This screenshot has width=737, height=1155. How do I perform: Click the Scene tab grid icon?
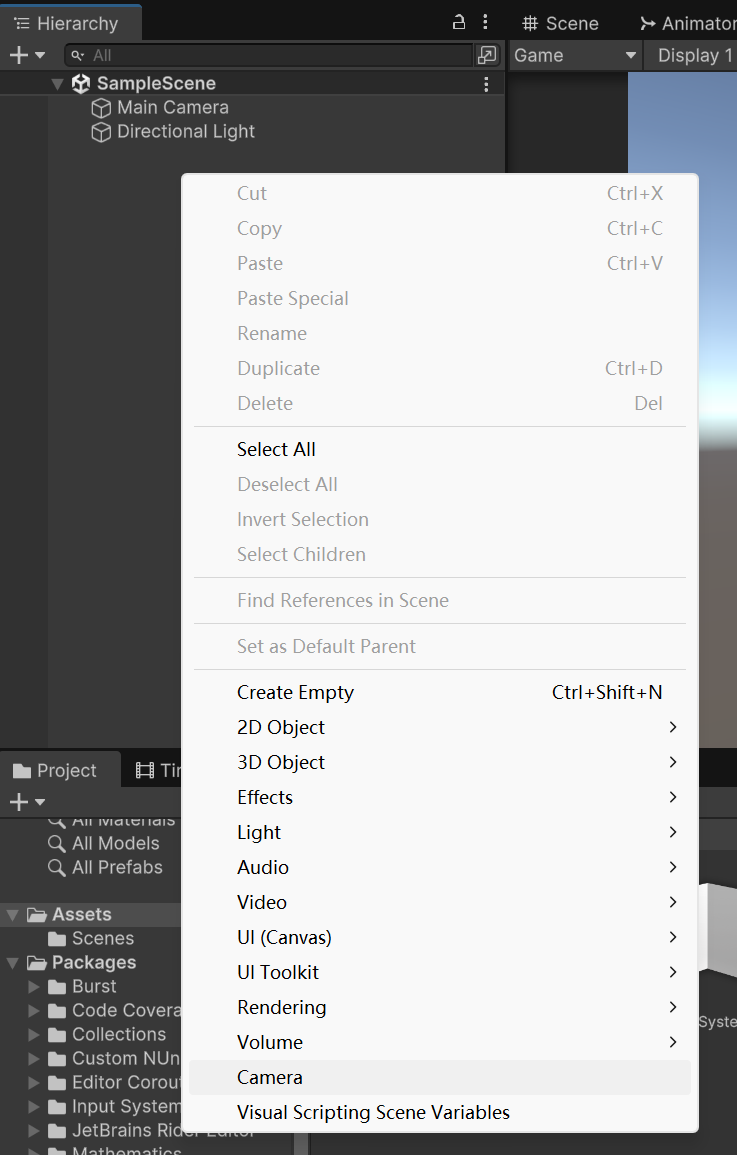tap(530, 24)
